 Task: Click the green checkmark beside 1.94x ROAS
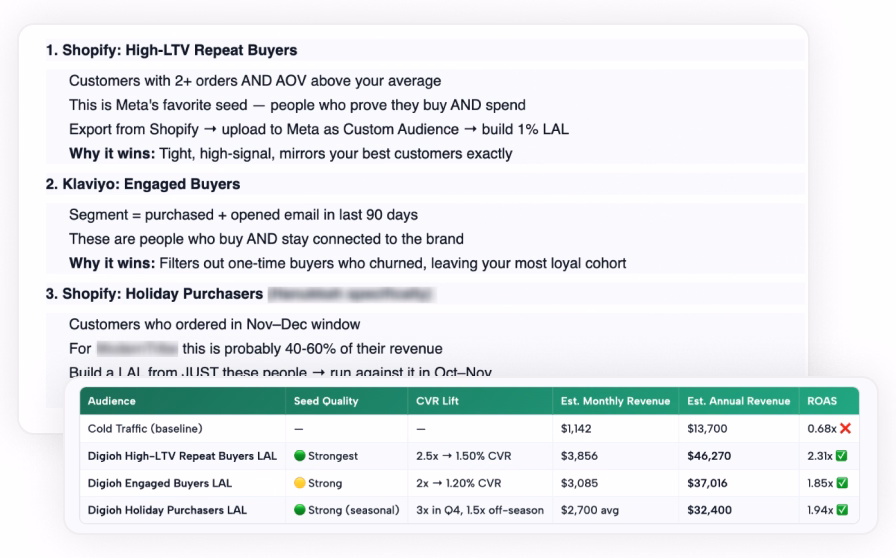(842, 510)
